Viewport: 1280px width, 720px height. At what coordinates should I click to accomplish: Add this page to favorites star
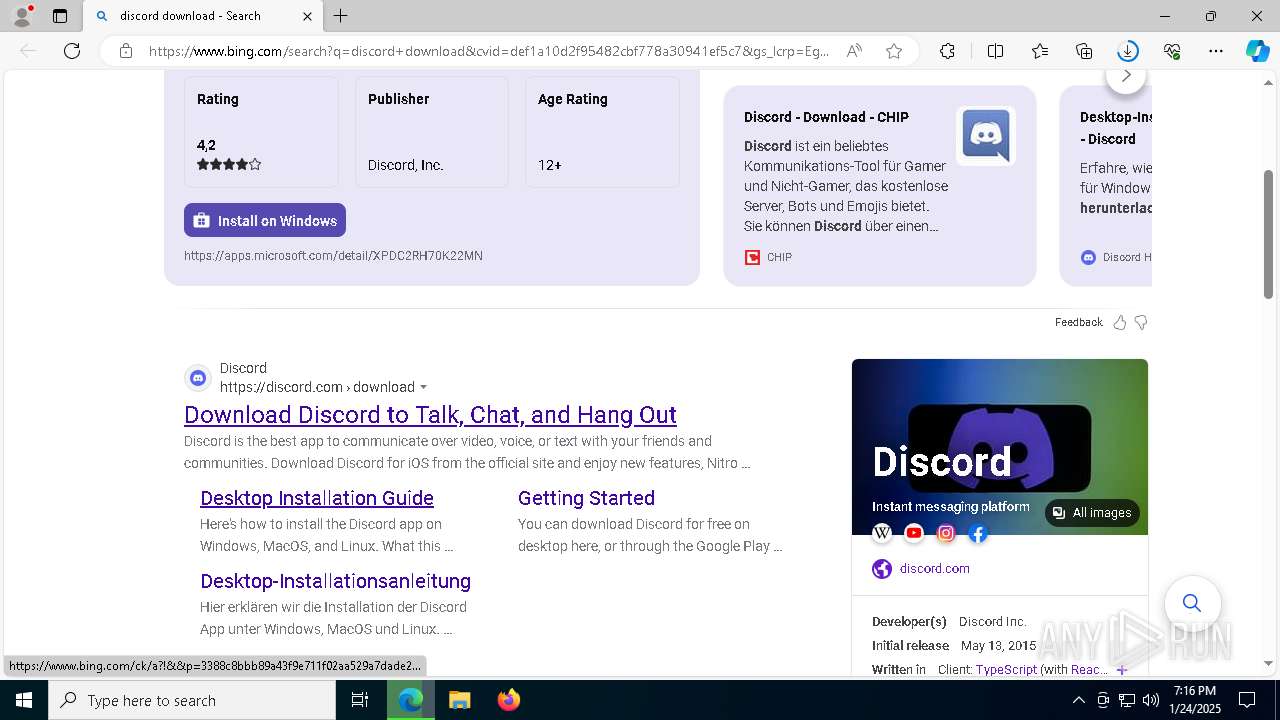tap(894, 51)
